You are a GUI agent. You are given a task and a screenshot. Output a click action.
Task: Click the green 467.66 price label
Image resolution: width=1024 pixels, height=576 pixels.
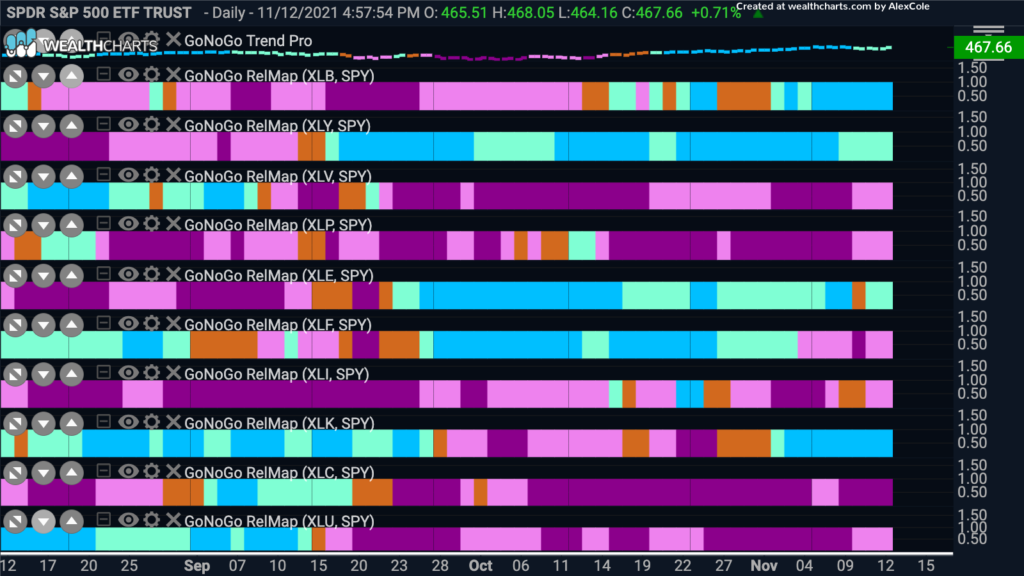coord(989,47)
